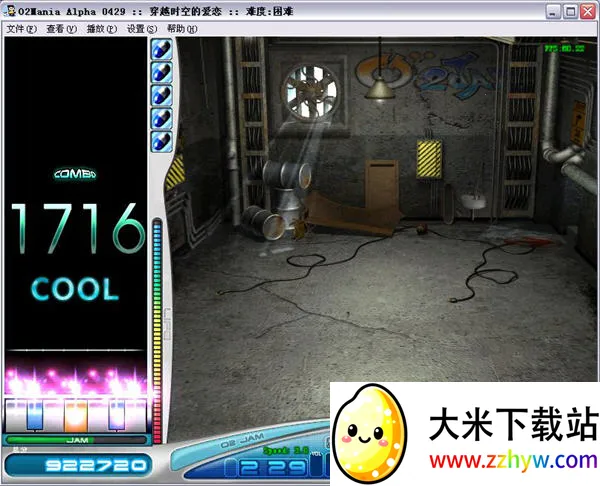600x486 pixels.
Task: Open the 设置 (Settings) menu
Action: click(x=141, y=29)
